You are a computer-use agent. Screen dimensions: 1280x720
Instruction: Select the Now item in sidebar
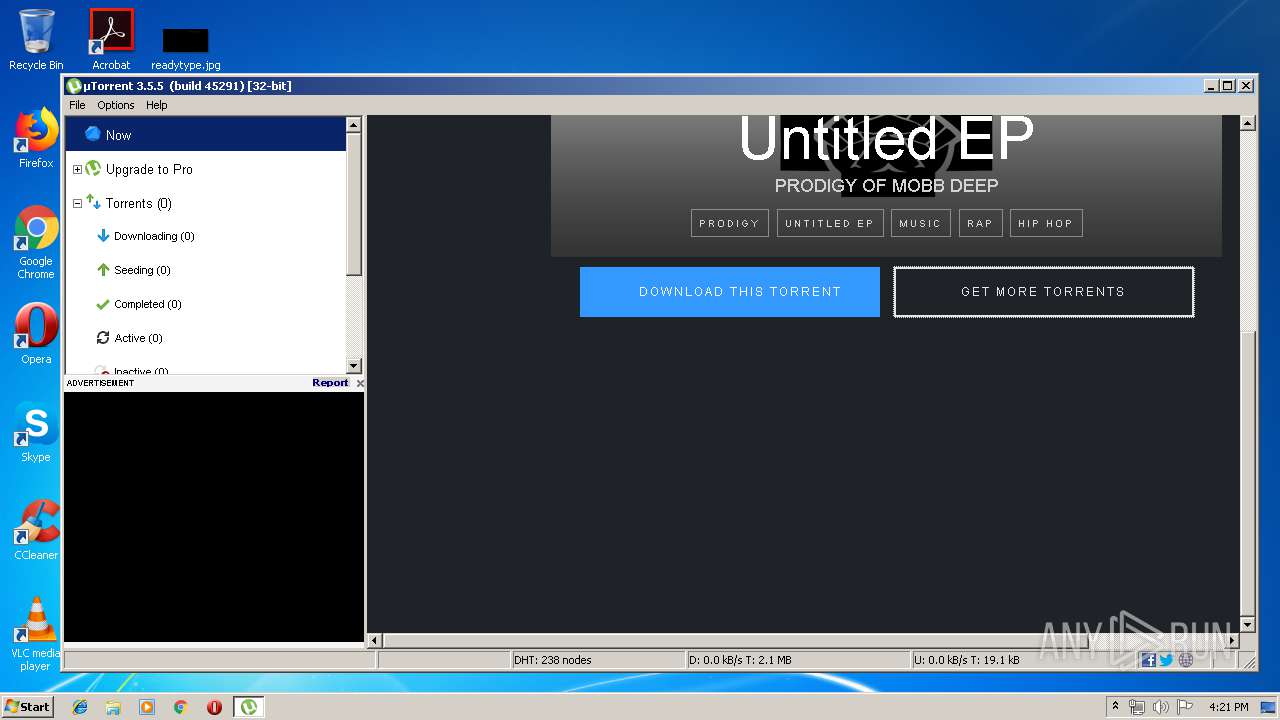tap(205, 134)
